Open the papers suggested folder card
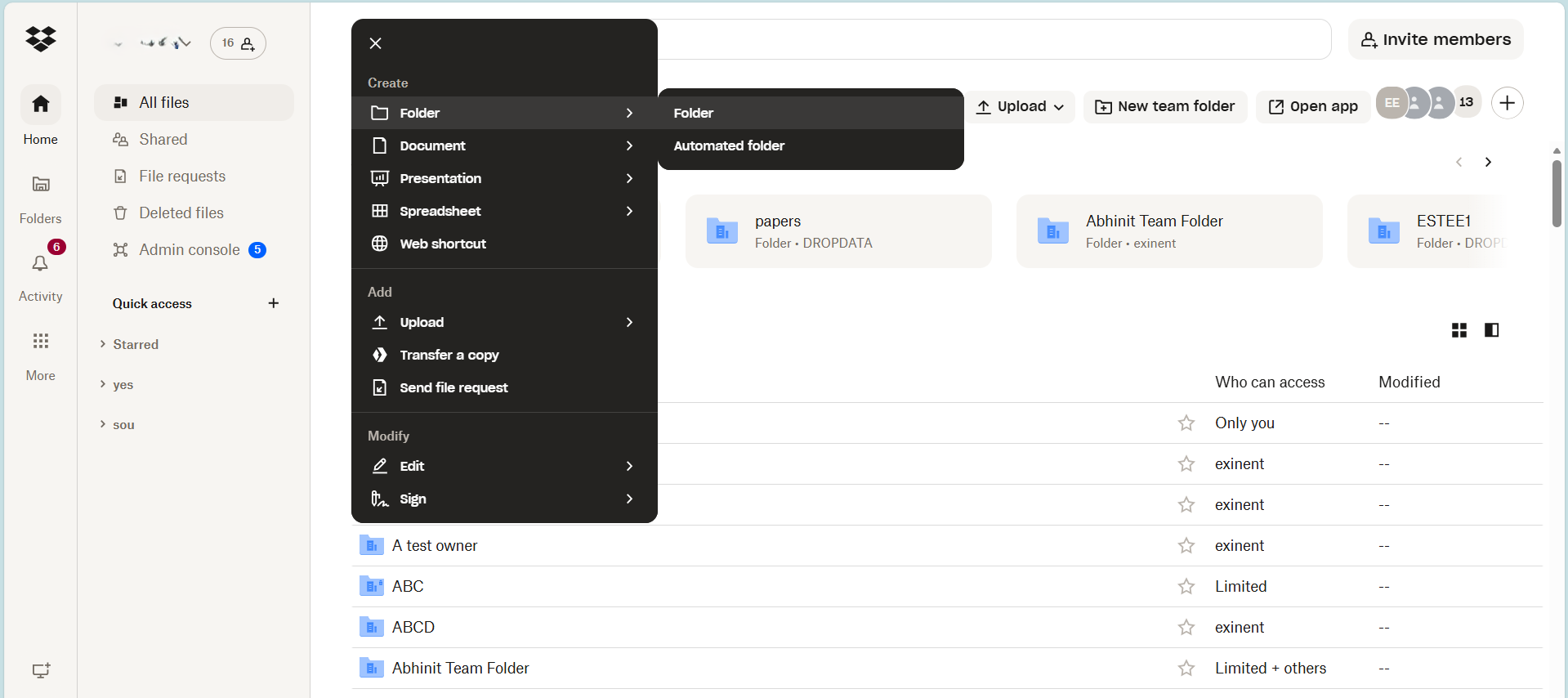This screenshot has width=1568, height=698. (x=838, y=231)
